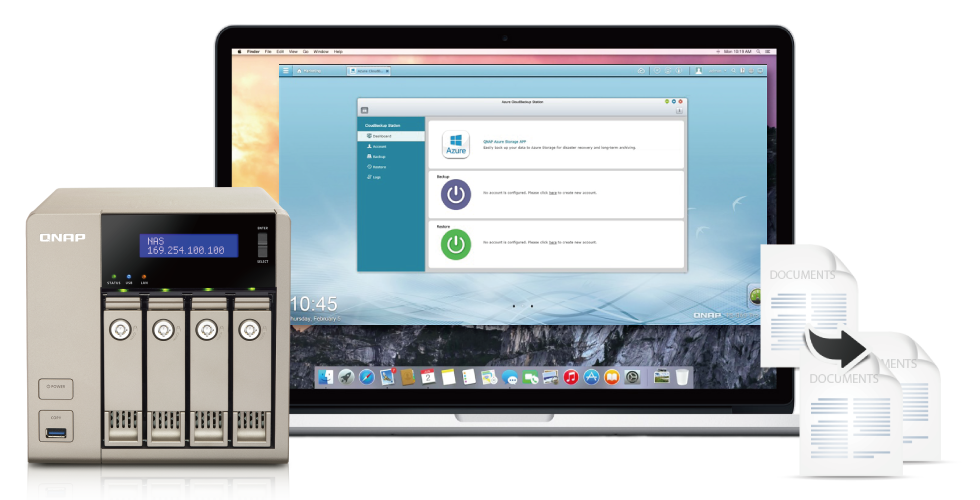Open Safari from the Dock
The width and height of the screenshot is (980, 500).
click(x=366, y=377)
